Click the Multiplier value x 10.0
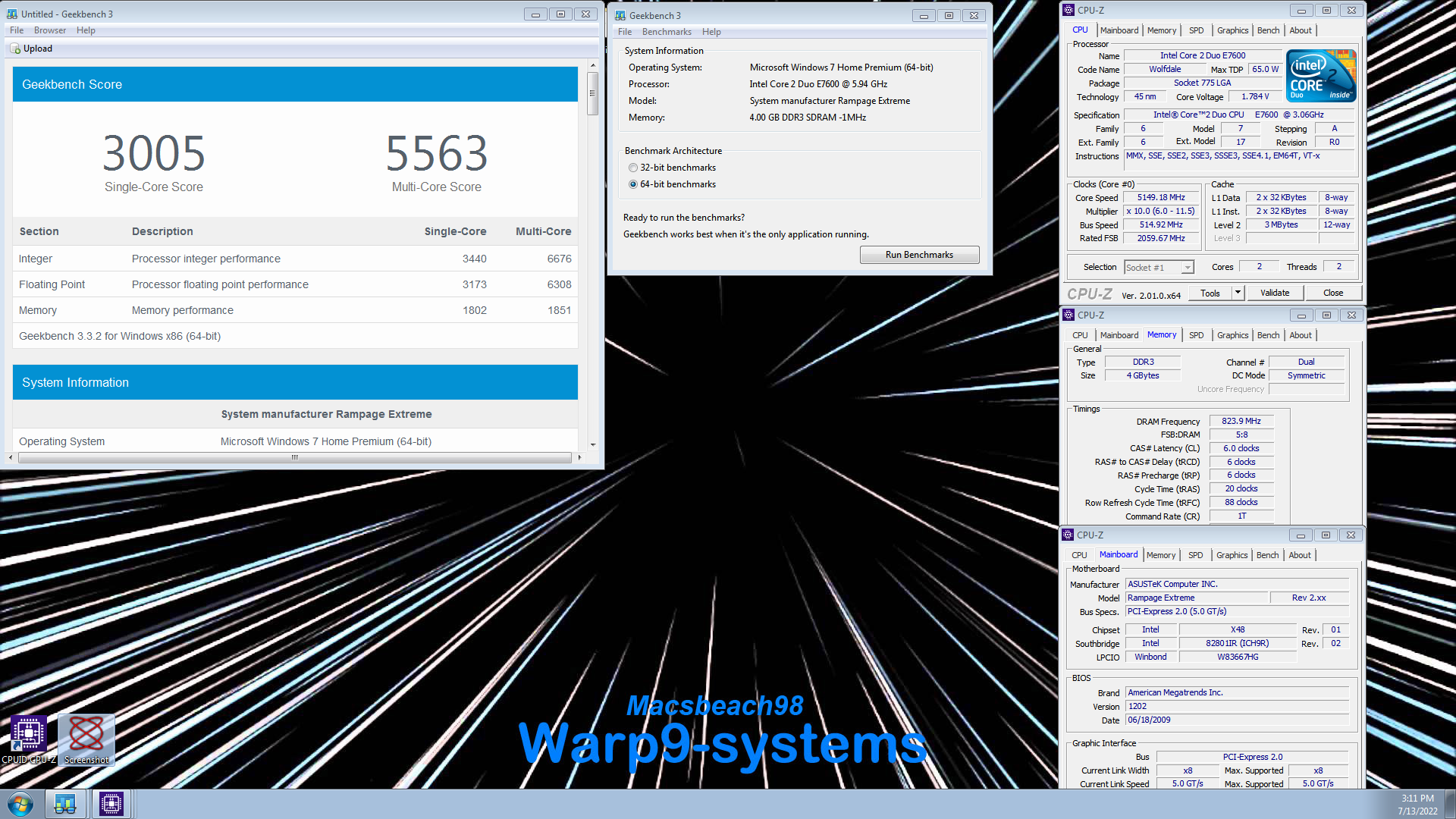Viewport: 1456px width, 819px height. 1161,212
